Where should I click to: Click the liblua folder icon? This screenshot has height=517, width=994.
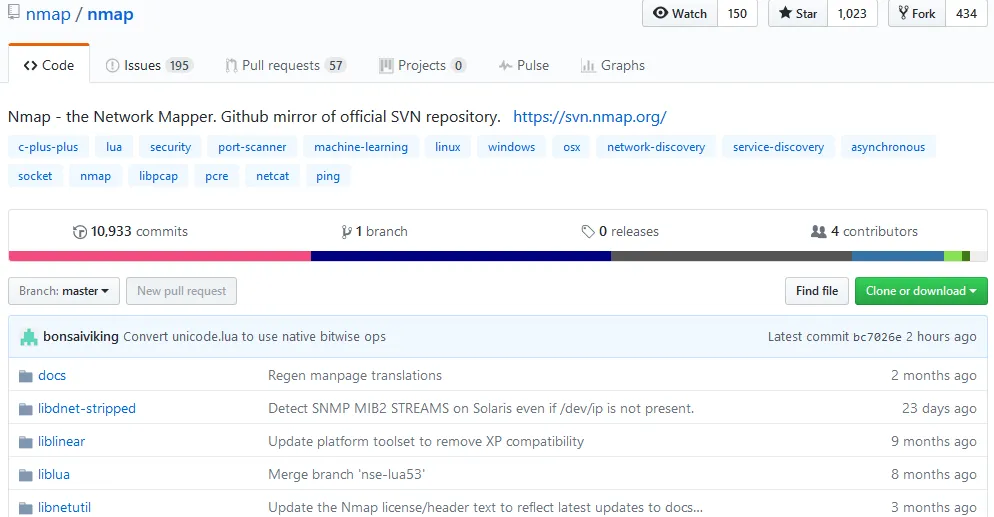[x=26, y=475]
